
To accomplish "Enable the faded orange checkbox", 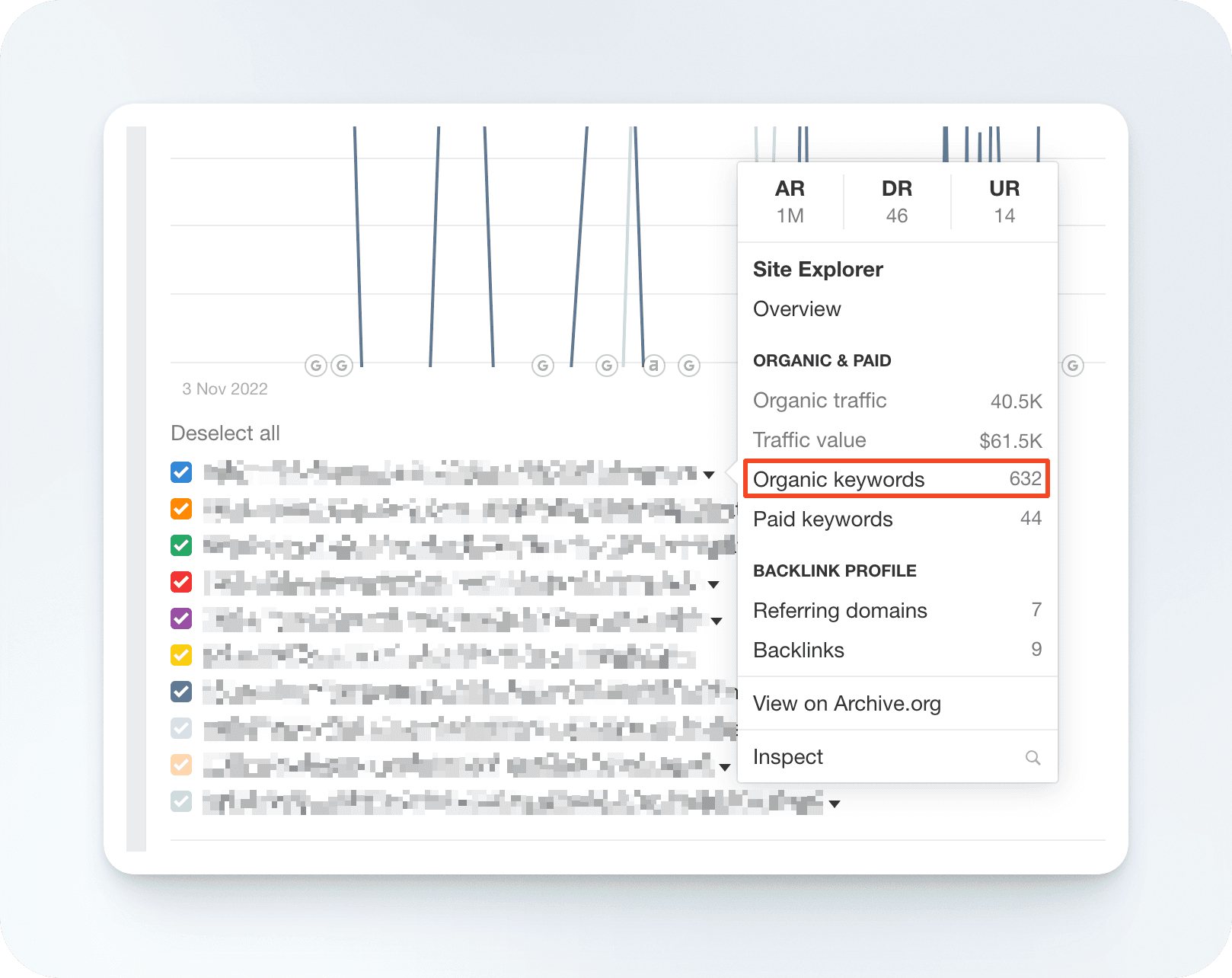I will [181, 765].
